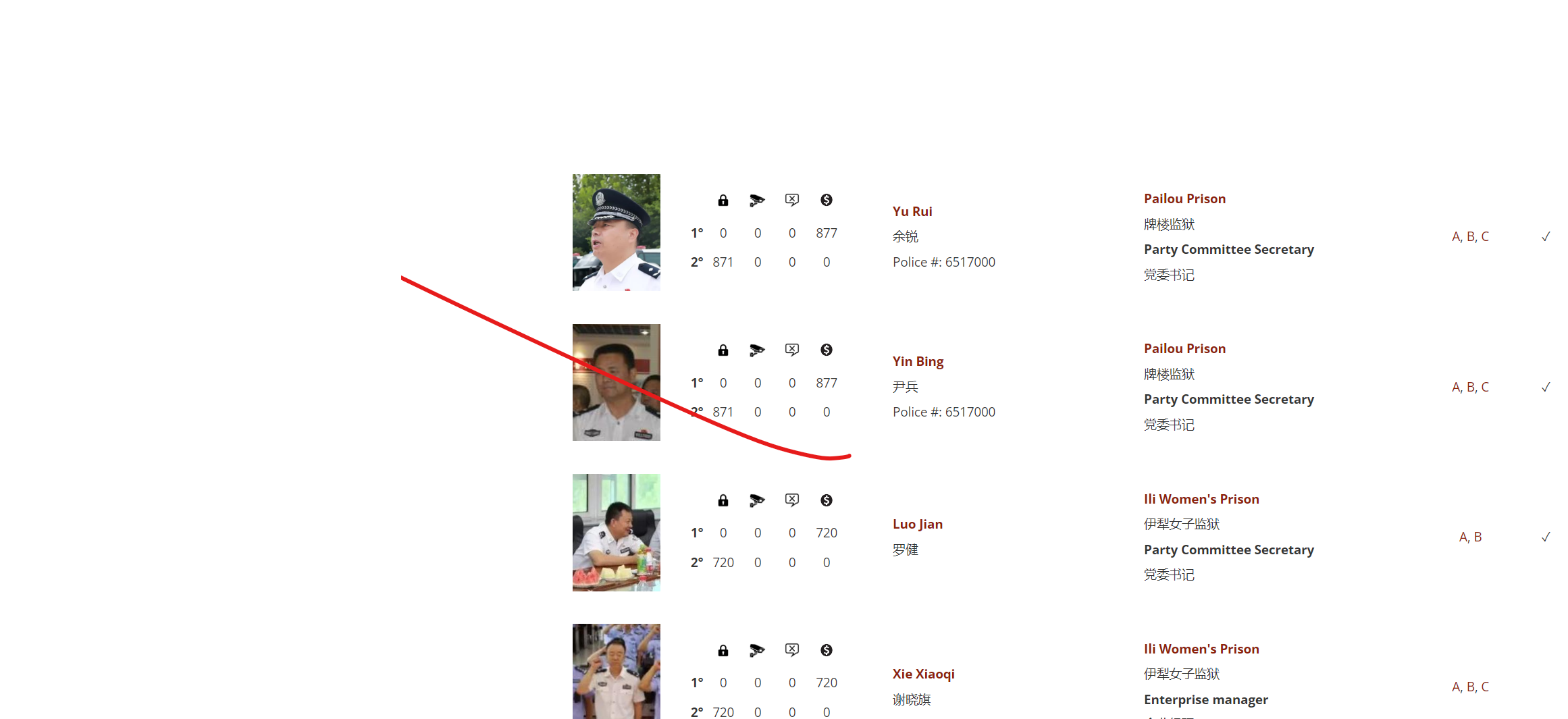The width and height of the screenshot is (1568, 719).
Task: Open Yu Rui's portrait thumbnail
Action: 617,232
